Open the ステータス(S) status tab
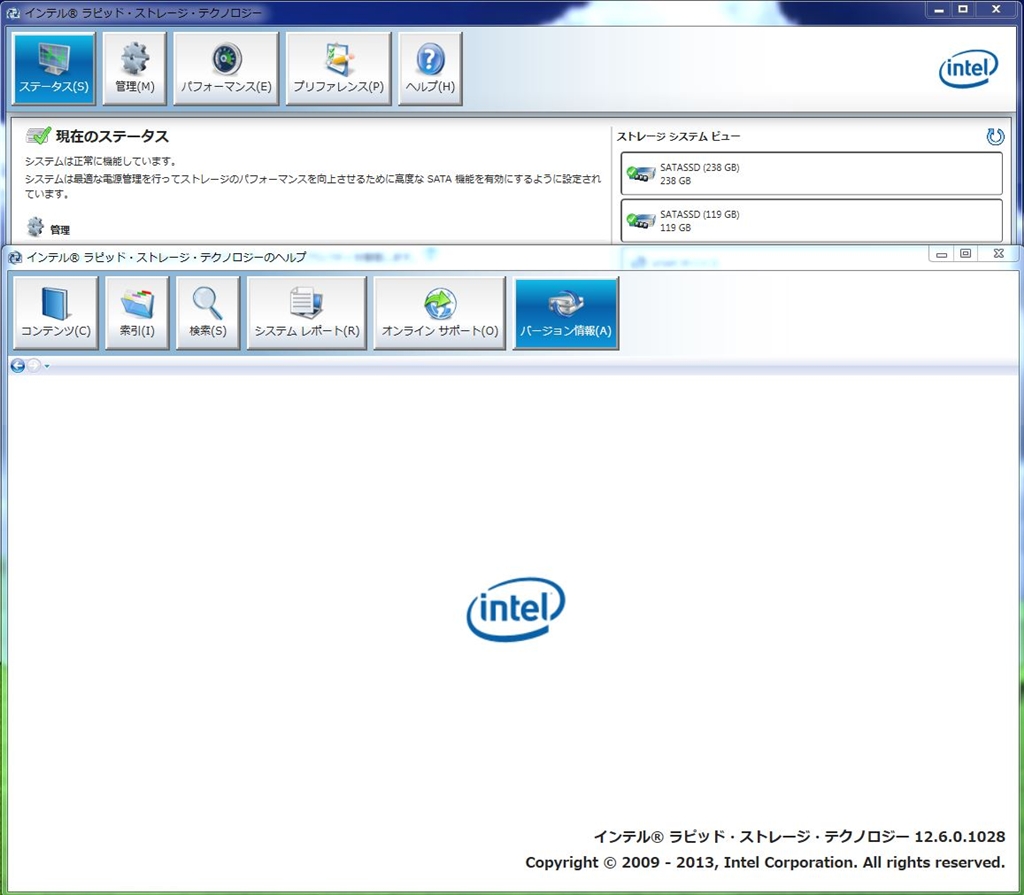 coord(54,68)
